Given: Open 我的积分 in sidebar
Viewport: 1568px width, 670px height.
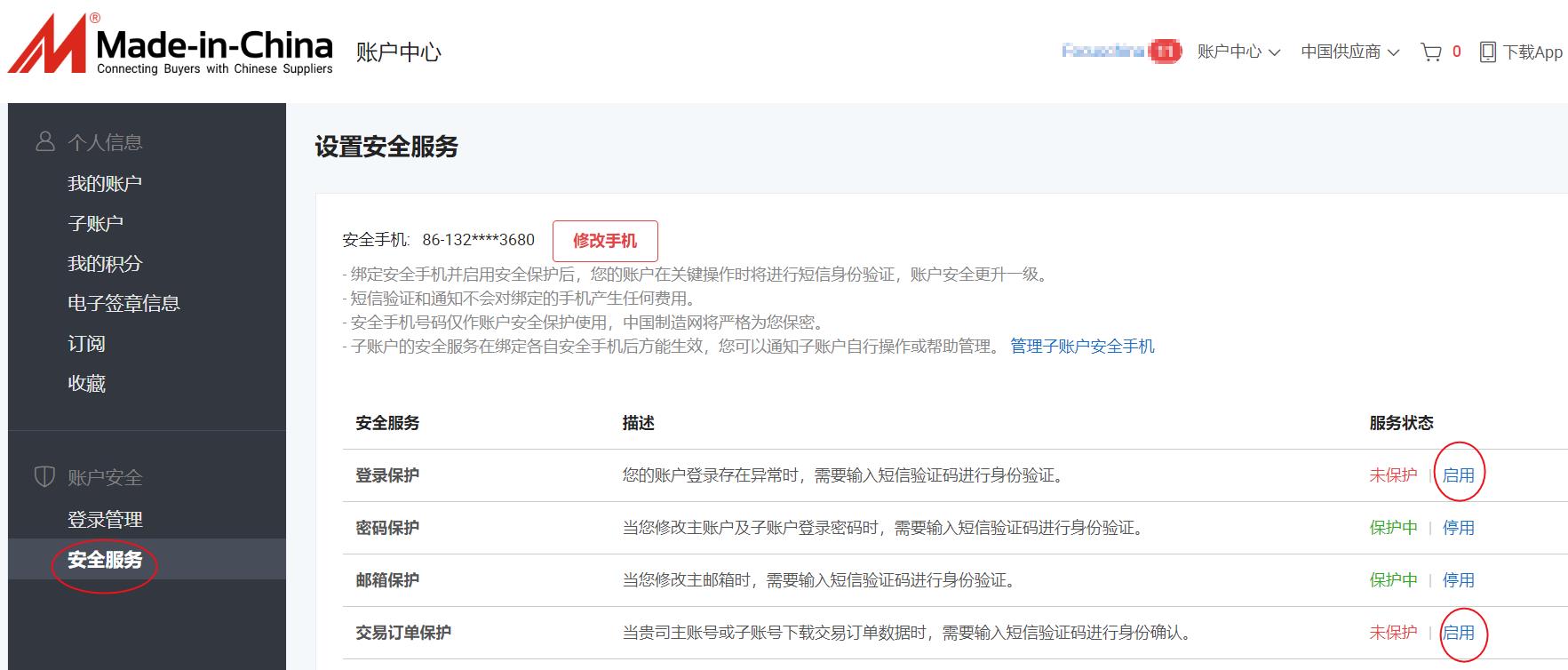Looking at the screenshot, I should coord(105,264).
